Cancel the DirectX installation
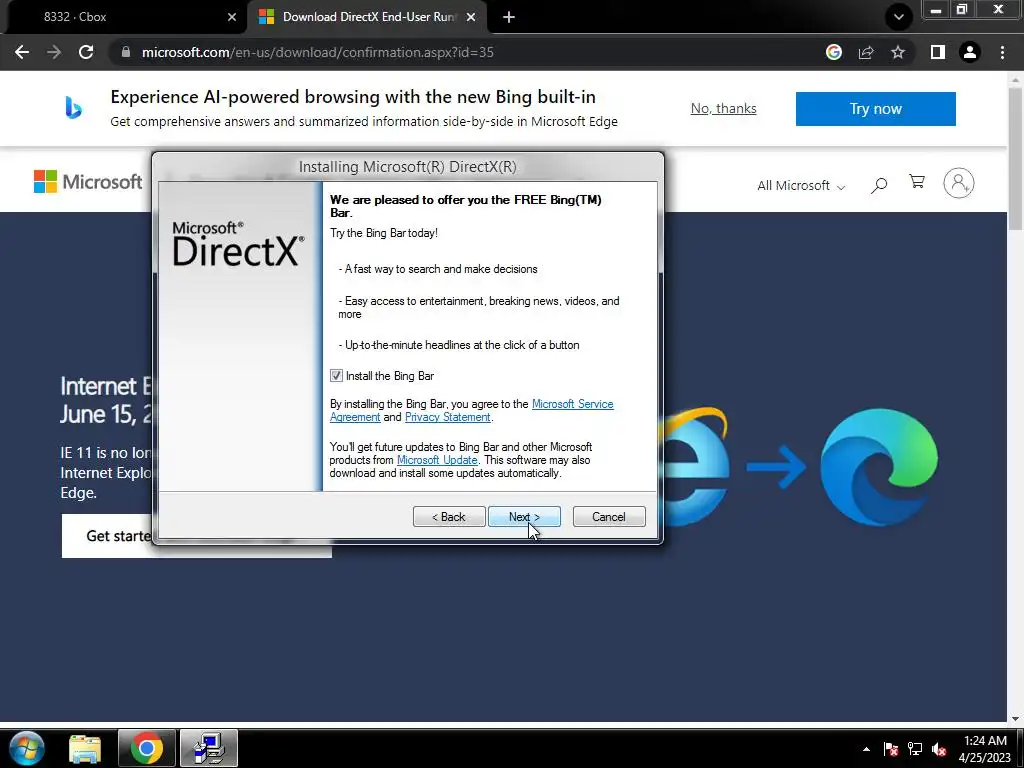Image resolution: width=1024 pixels, height=768 pixels. tap(609, 517)
